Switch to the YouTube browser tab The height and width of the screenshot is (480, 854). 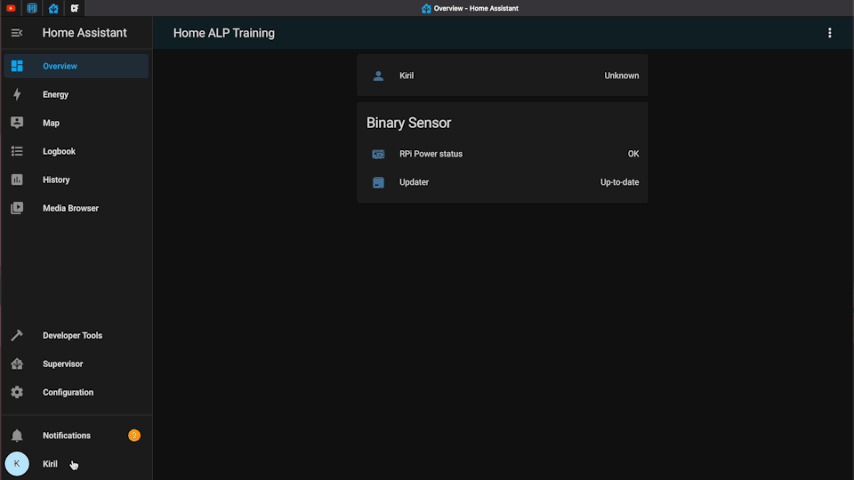pos(11,8)
